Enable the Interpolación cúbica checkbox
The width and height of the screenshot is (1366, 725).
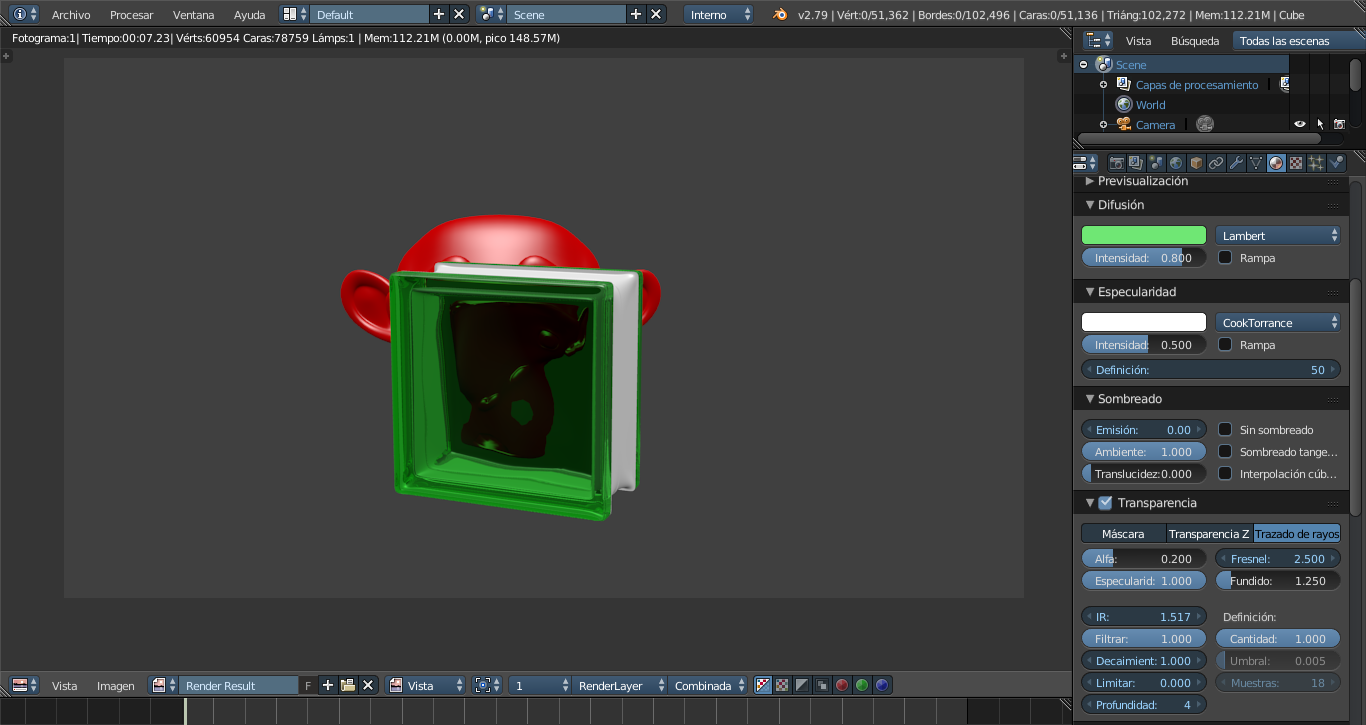tap(1225, 473)
